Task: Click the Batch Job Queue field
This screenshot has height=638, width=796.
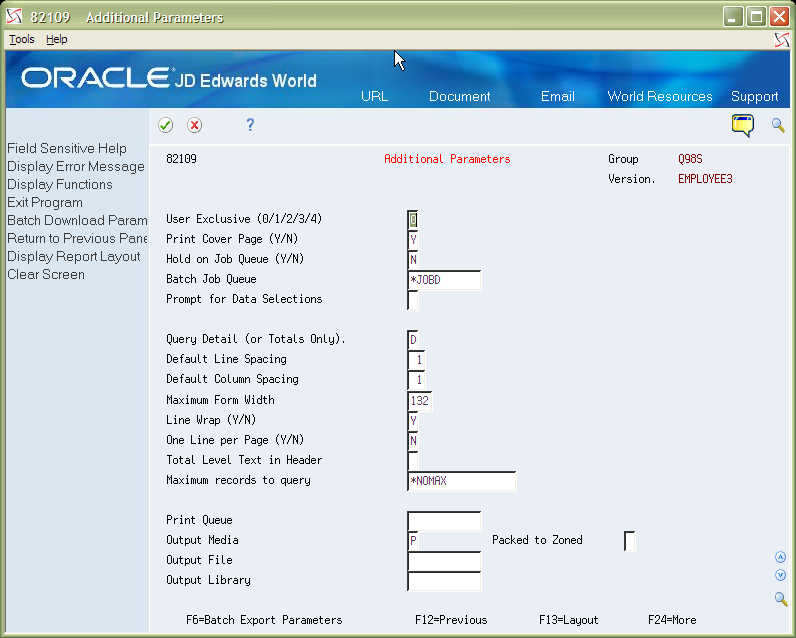Action: click(x=444, y=280)
